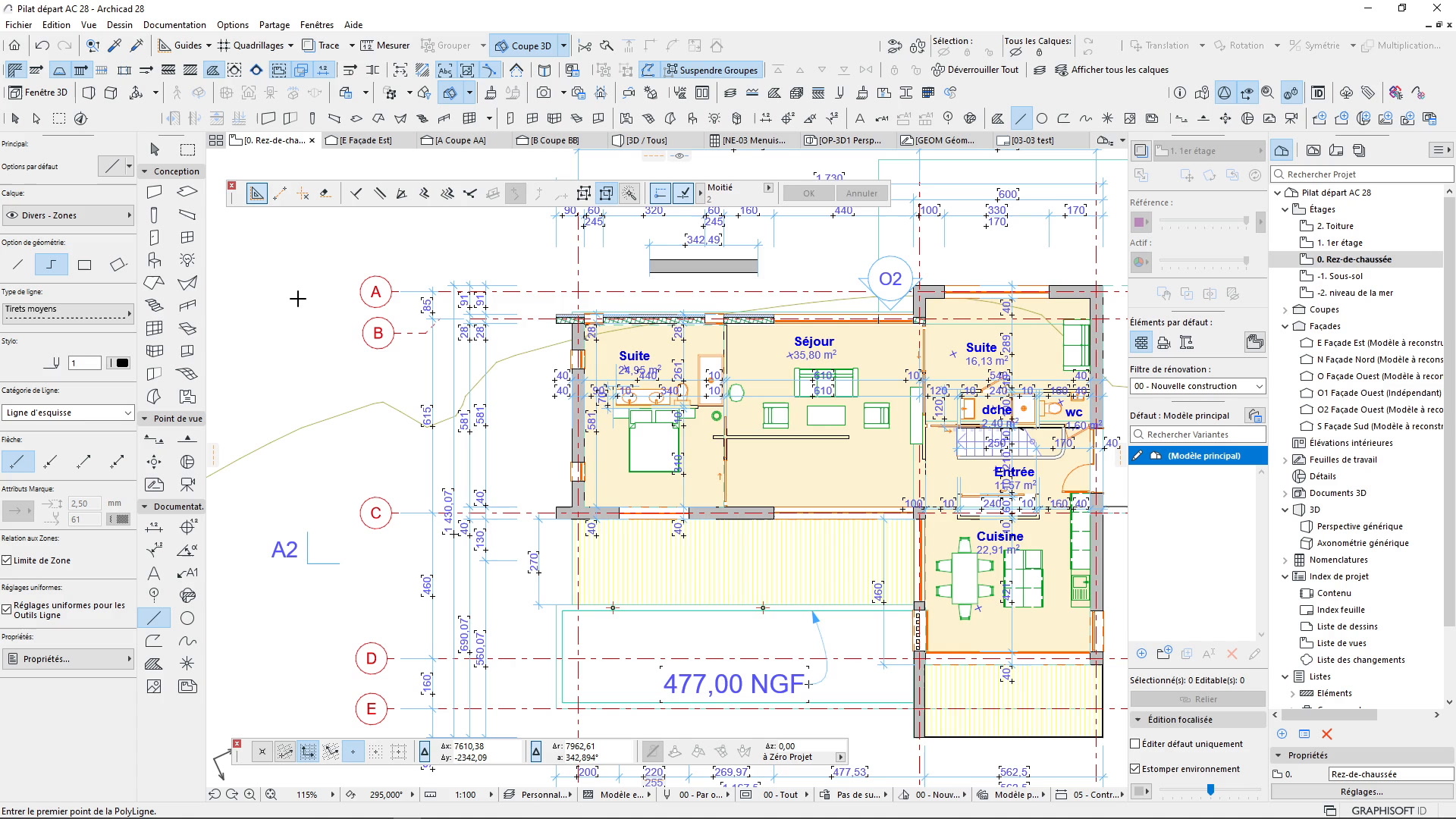Screen dimensions: 1456x819
Task: Click the Réglages... button
Action: 1361,792
